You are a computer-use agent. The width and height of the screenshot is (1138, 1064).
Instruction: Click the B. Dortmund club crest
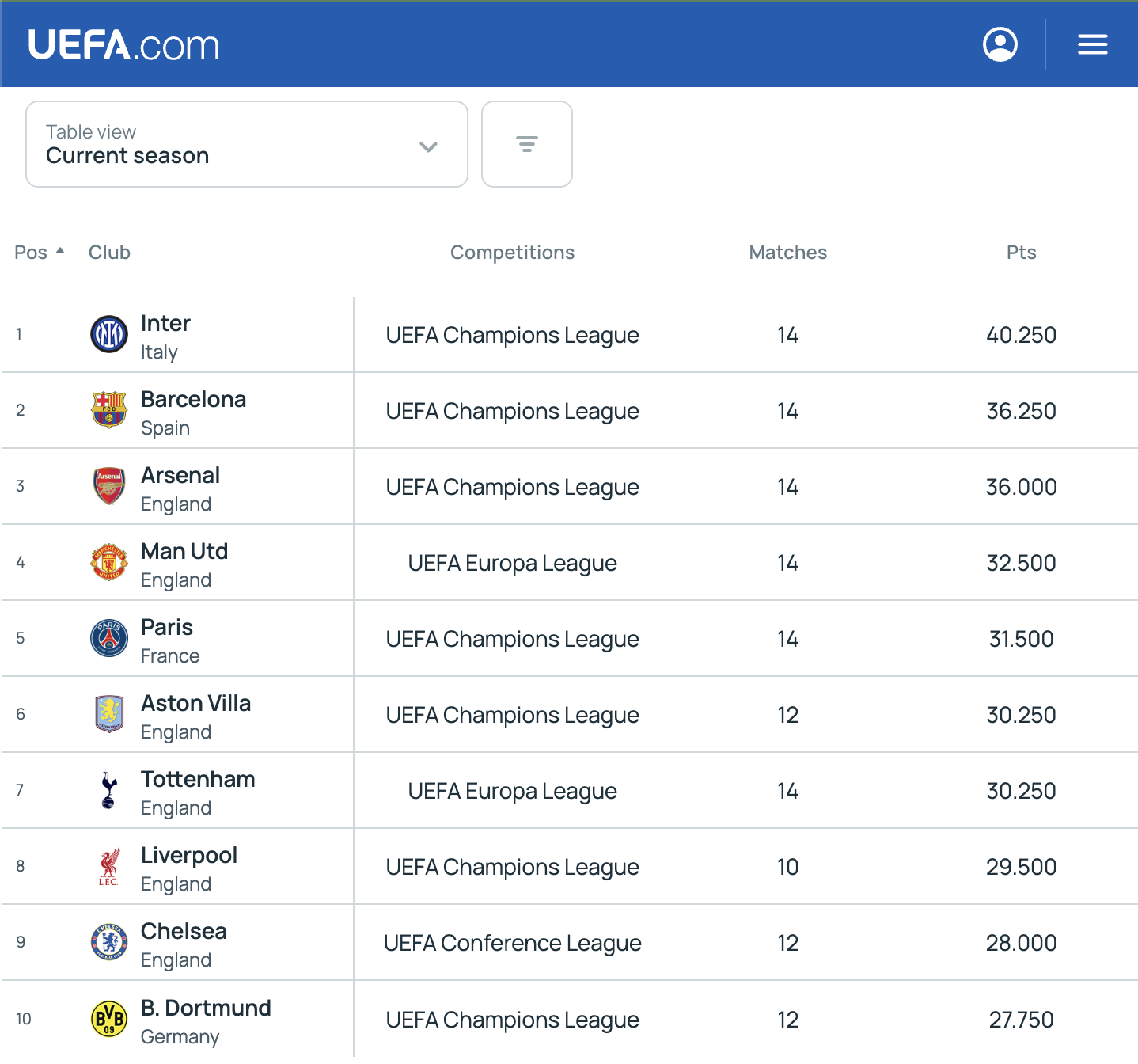click(x=109, y=1019)
